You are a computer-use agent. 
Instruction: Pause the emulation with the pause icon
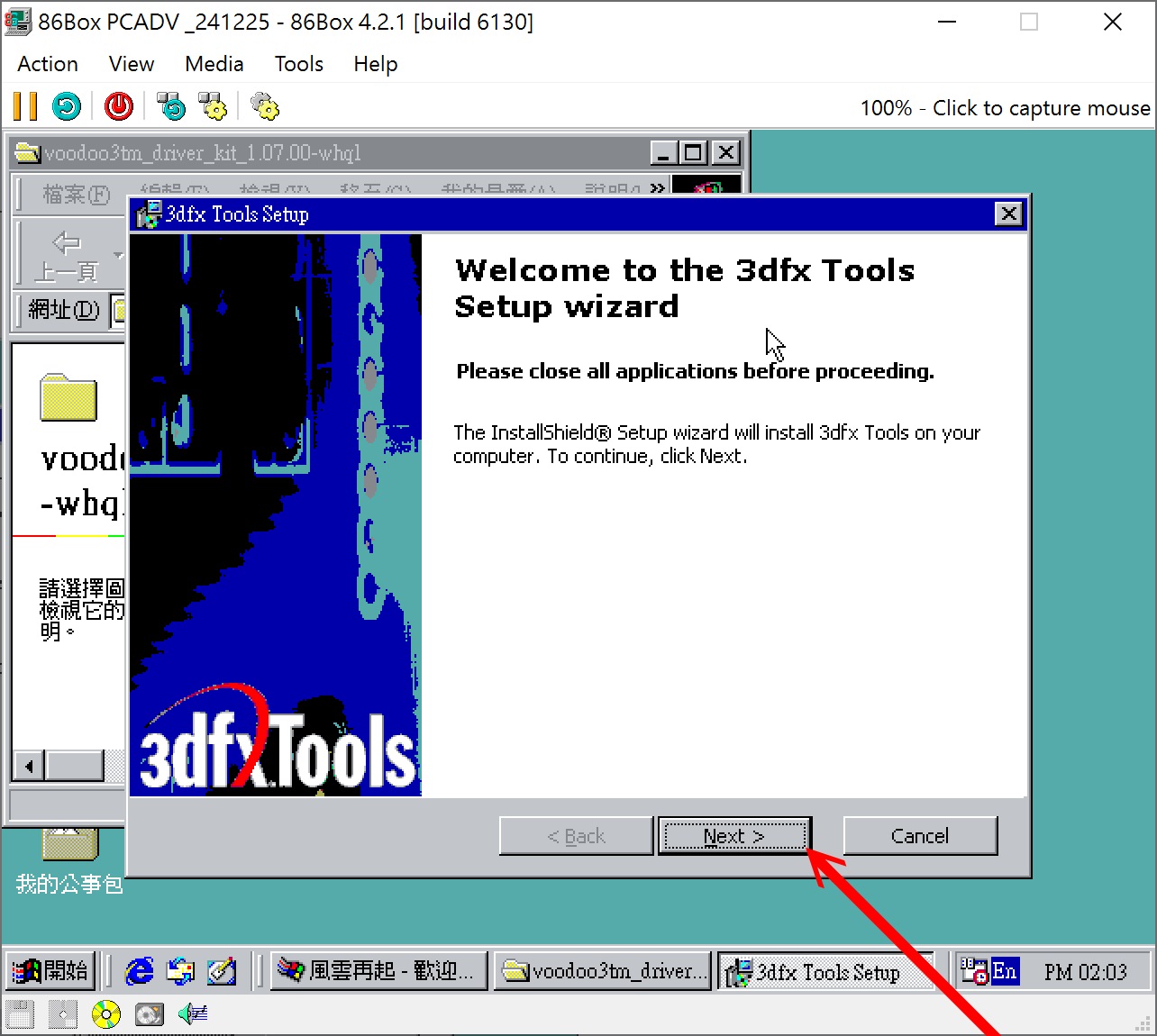tap(25, 106)
